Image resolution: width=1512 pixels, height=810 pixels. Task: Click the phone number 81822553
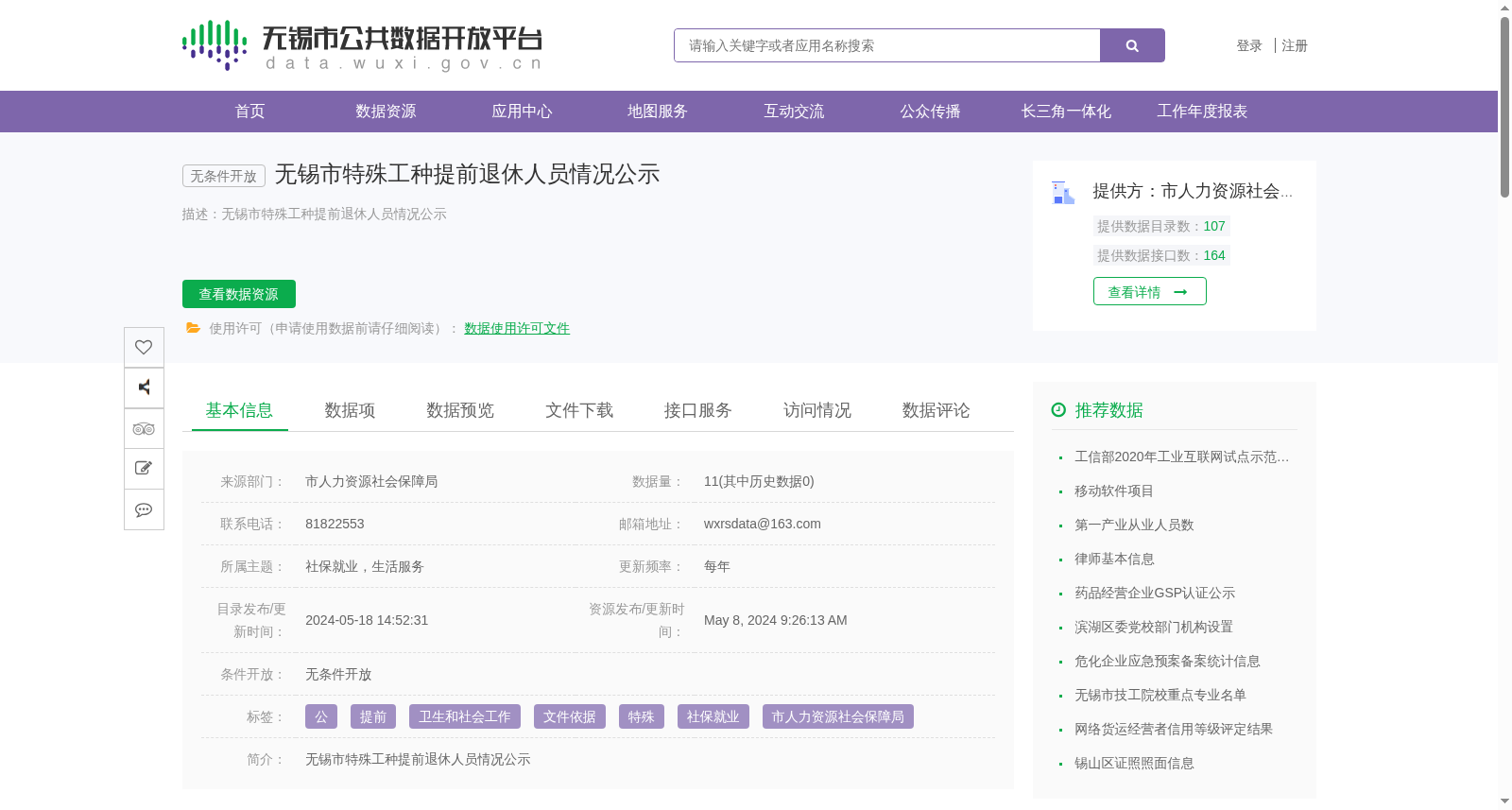(x=335, y=524)
